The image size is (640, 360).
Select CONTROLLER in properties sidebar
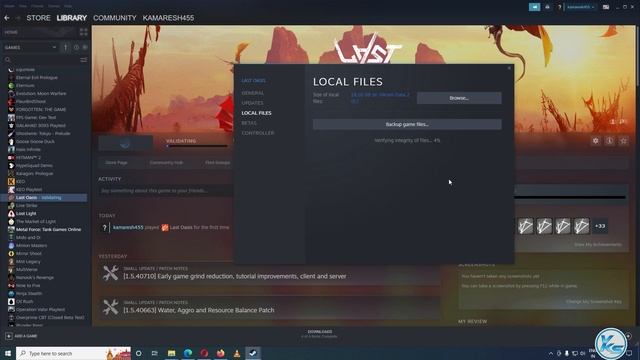(x=258, y=133)
